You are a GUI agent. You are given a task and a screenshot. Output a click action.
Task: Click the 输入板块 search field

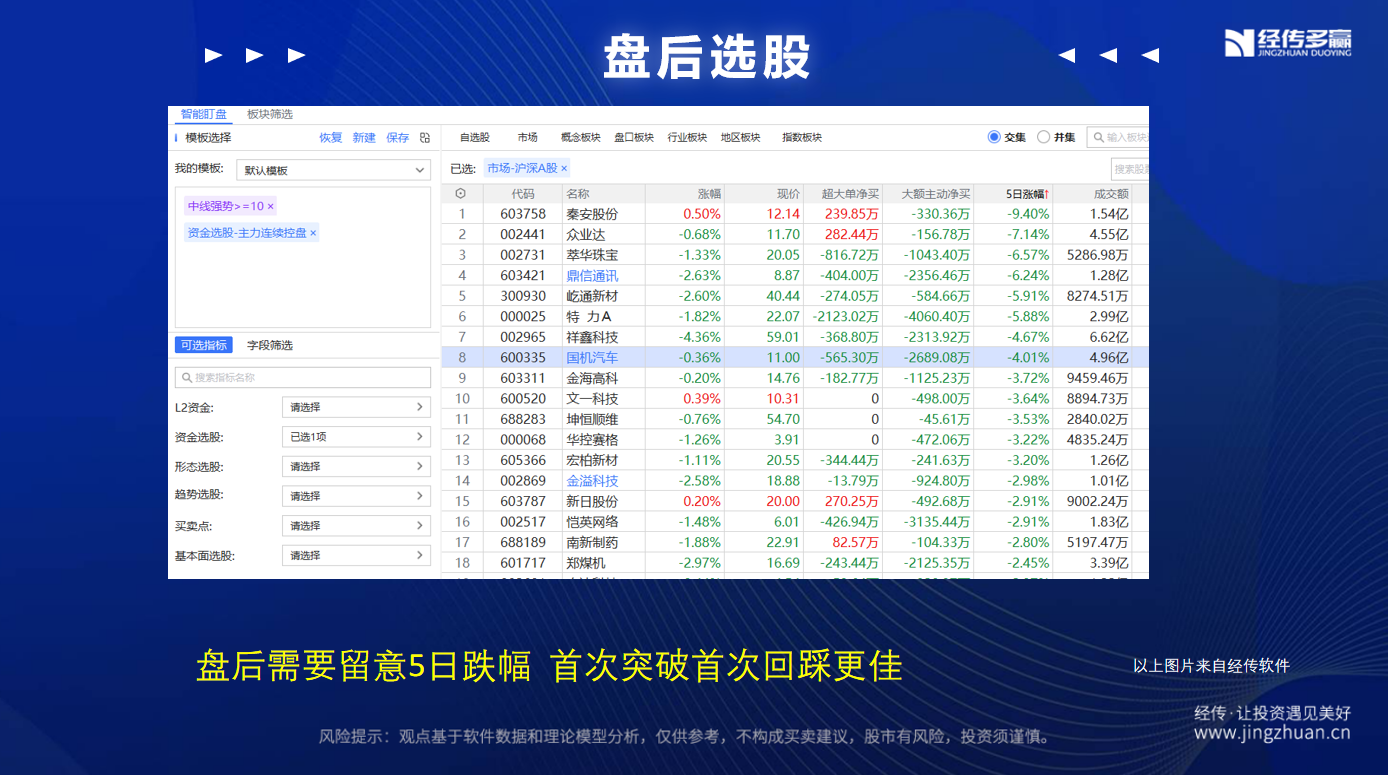[1118, 137]
